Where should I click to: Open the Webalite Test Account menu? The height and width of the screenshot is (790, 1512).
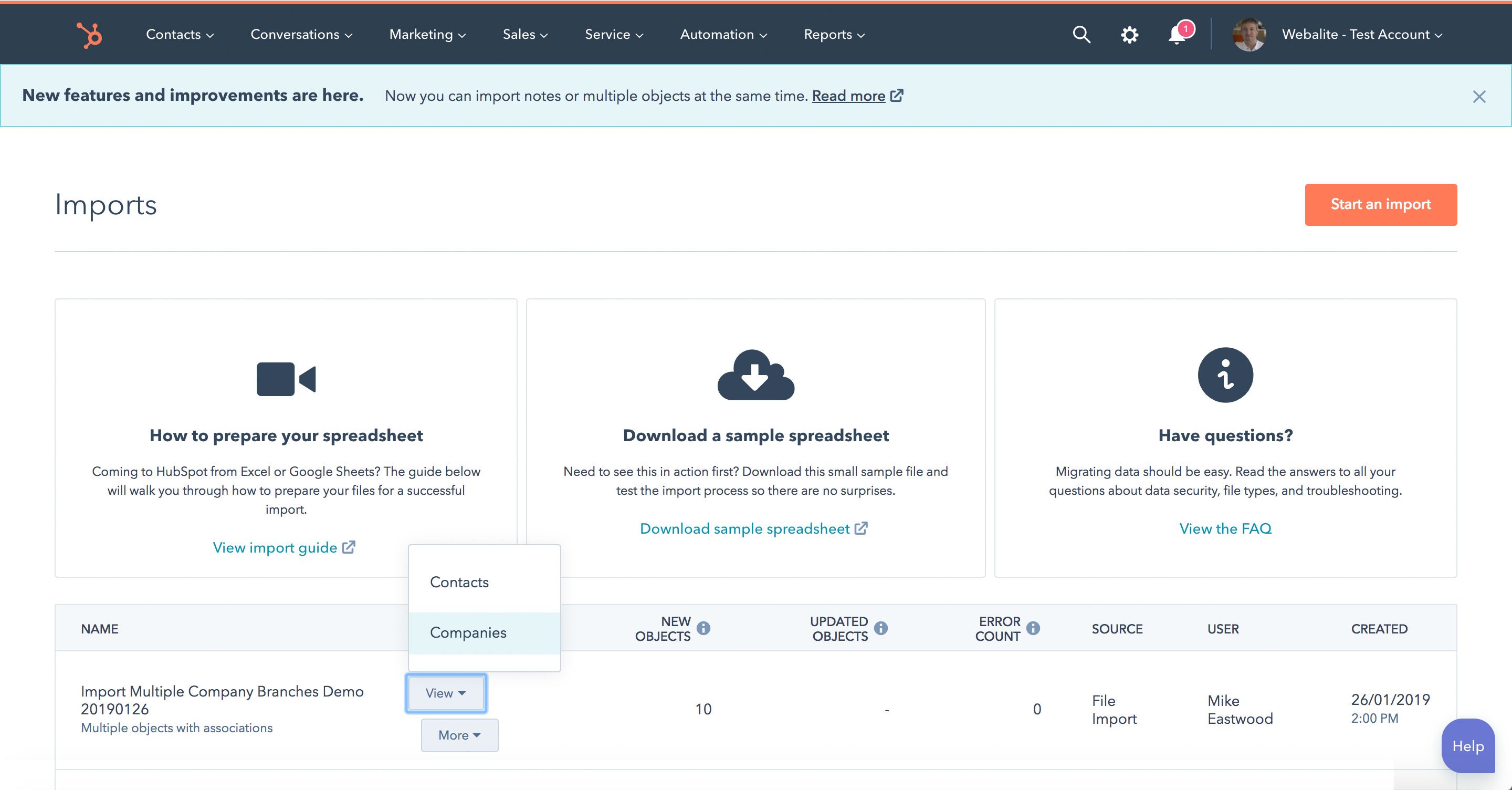[x=1361, y=34]
